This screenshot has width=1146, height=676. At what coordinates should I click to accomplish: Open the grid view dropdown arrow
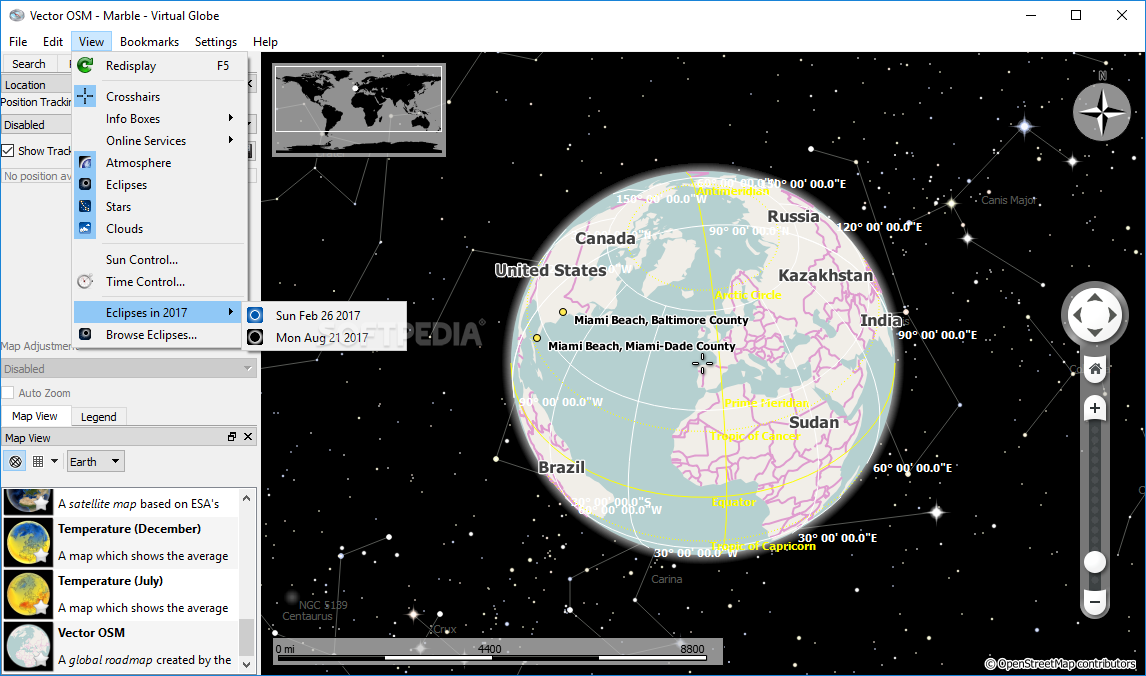(54, 461)
